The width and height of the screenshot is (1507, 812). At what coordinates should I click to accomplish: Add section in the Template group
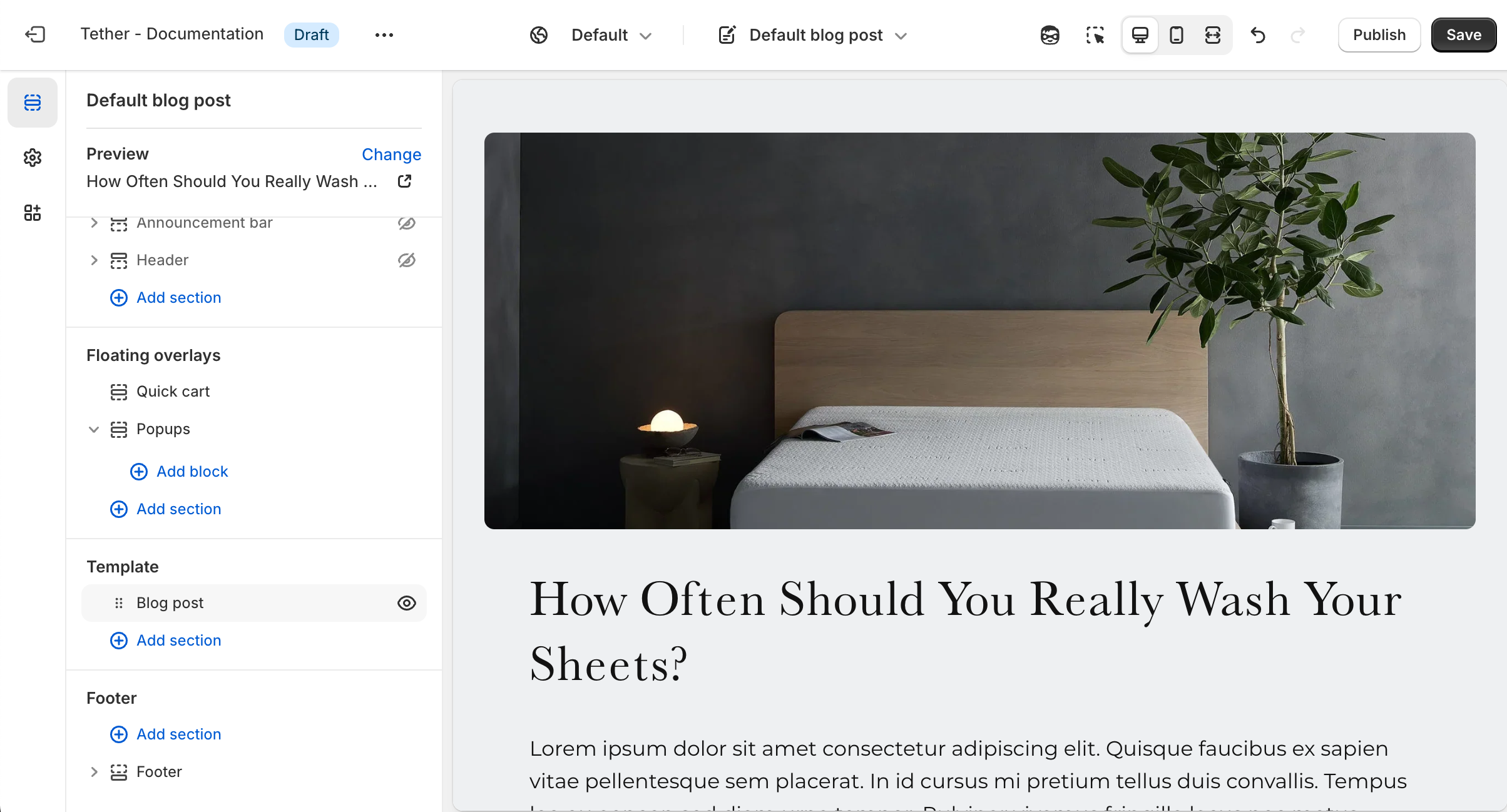click(x=166, y=641)
